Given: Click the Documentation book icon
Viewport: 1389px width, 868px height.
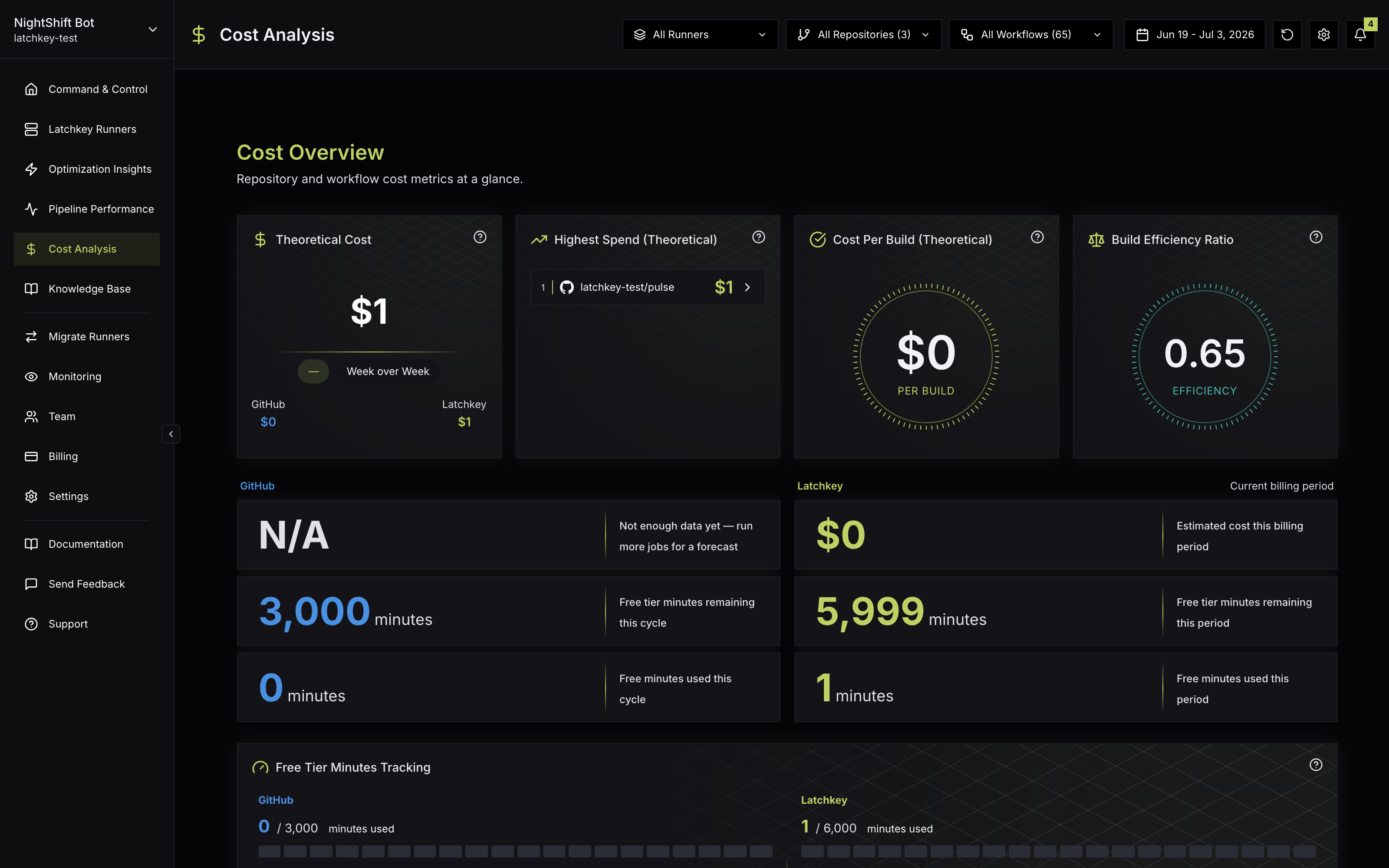Looking at the screenshot, I should coord(31,544).
